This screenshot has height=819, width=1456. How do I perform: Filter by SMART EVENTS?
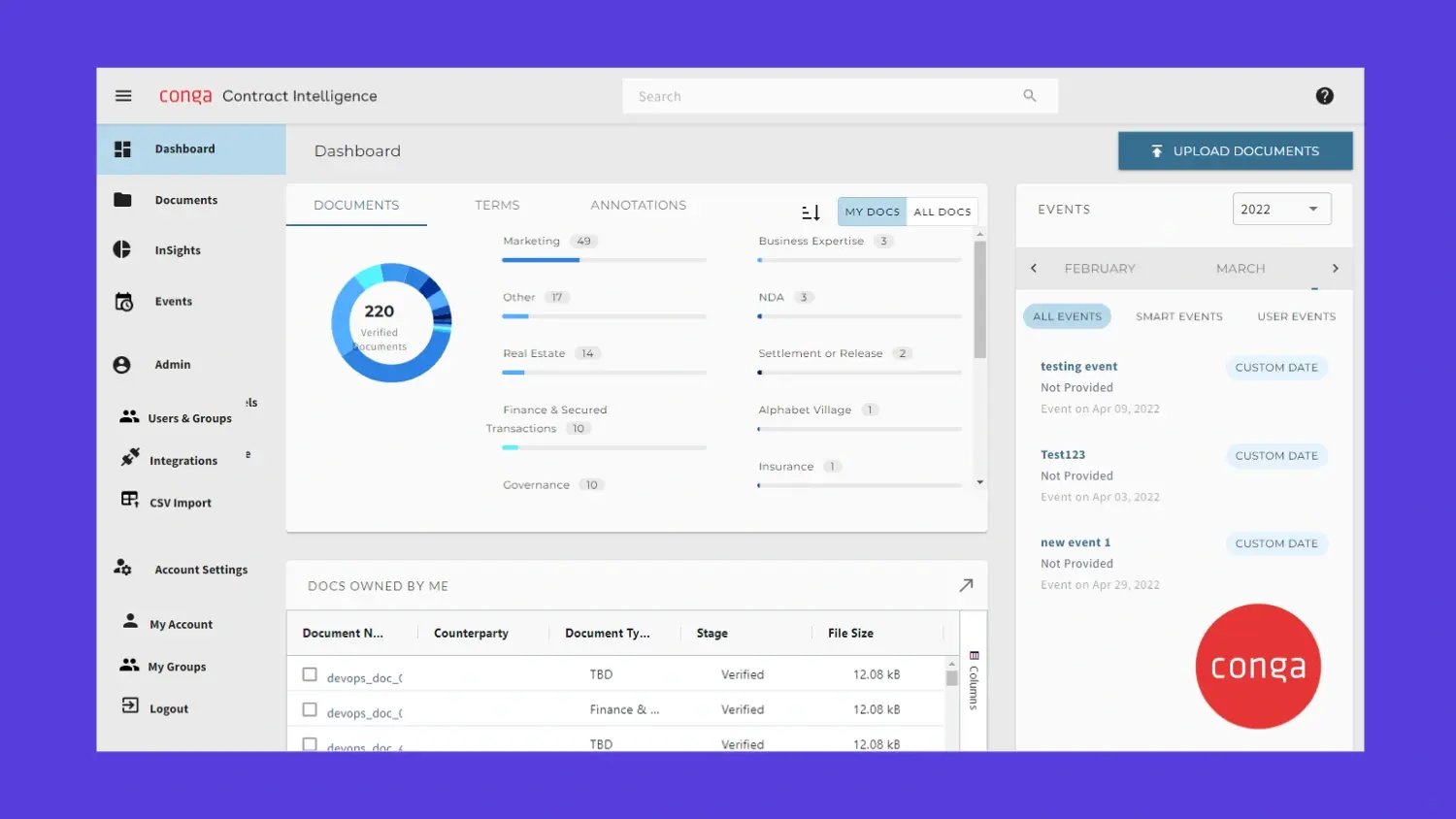coord(1178,316)
